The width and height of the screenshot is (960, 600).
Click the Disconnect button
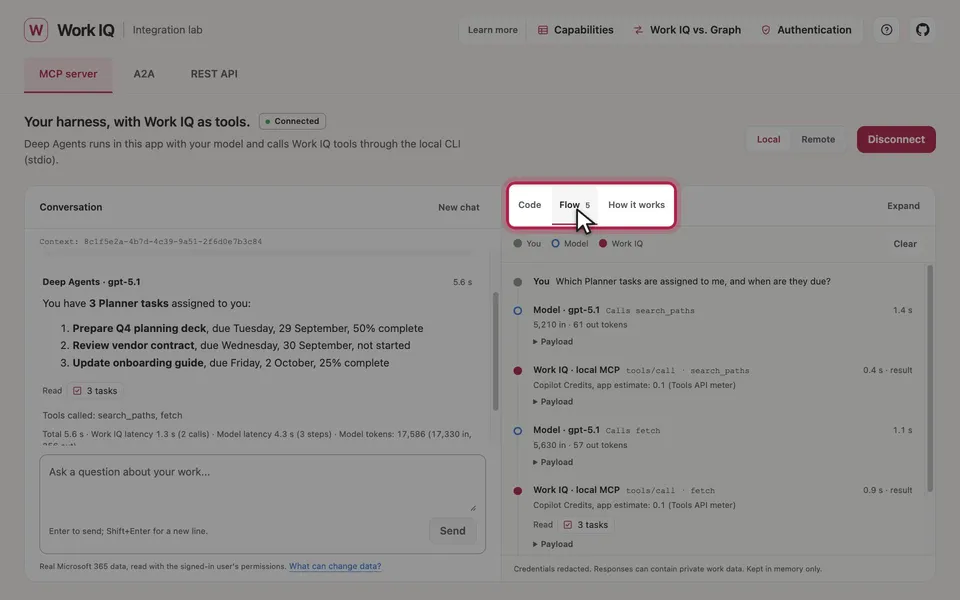(896, 140)
